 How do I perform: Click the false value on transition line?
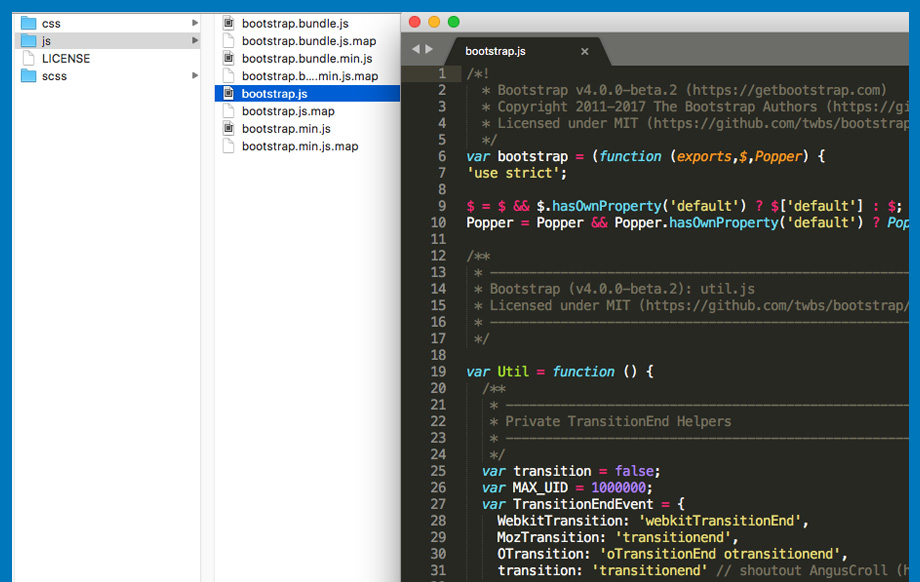click(634, 471)
